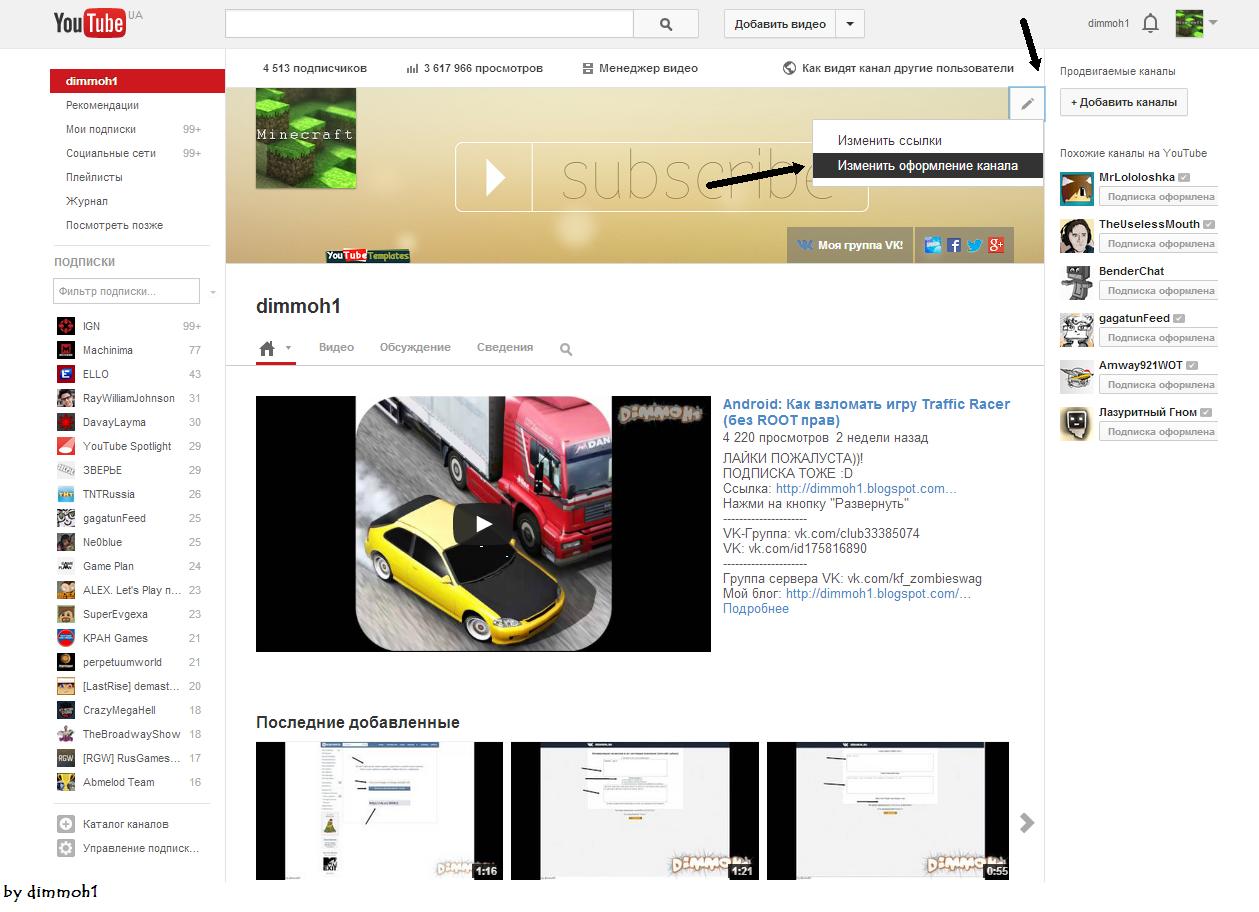This screenshot has width=1259, height=912.
Task: Click gagatunFeed suggested channel avatar
Action: [x=1077, y=329]
